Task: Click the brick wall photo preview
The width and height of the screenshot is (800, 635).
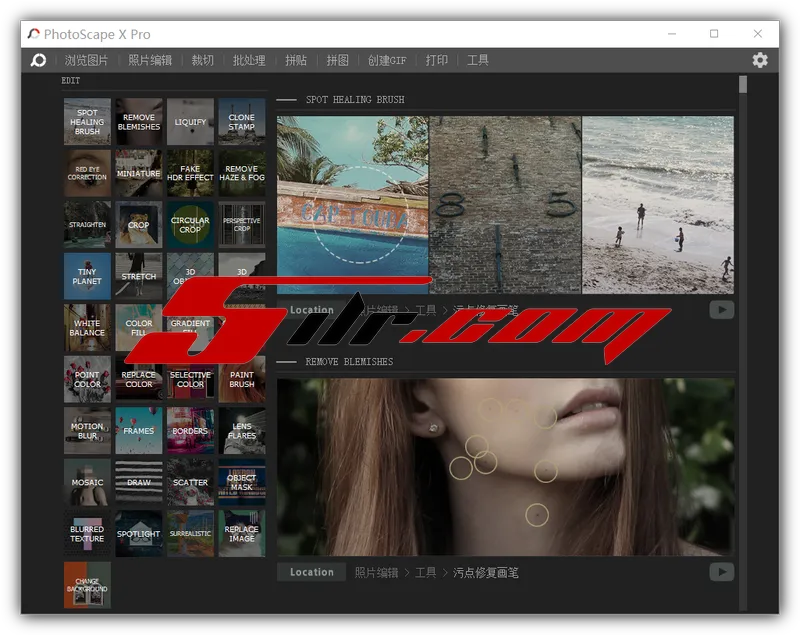Action: tap(505, 205)
